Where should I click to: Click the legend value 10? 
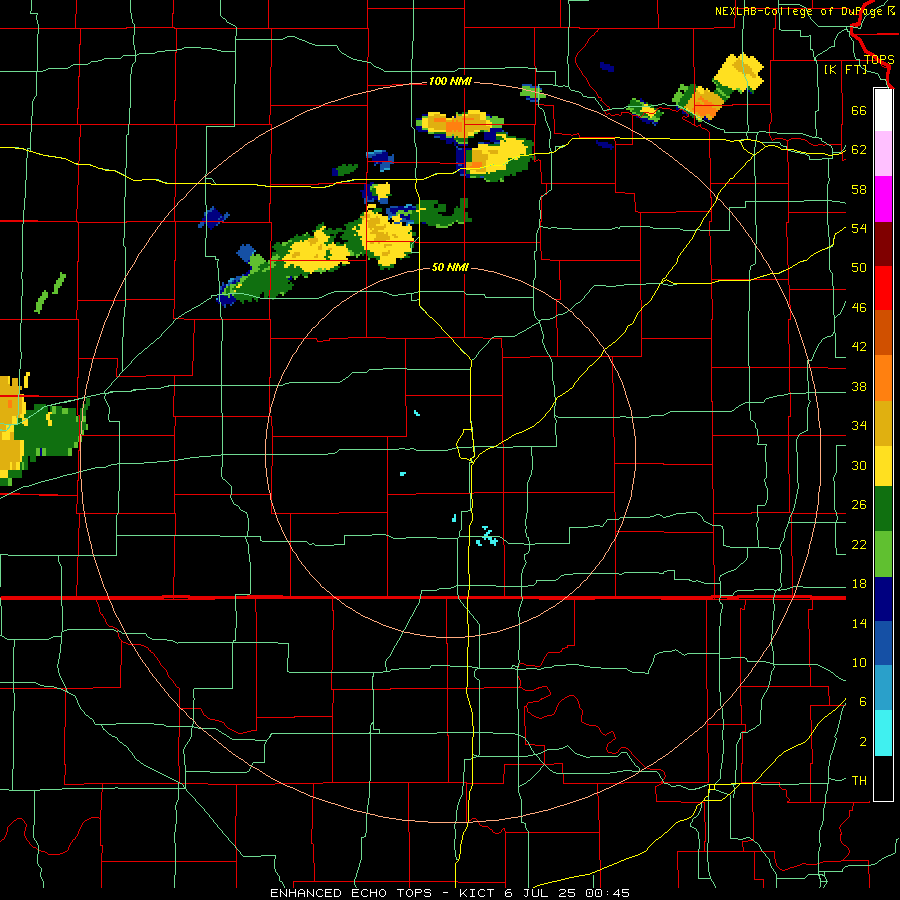859,663
